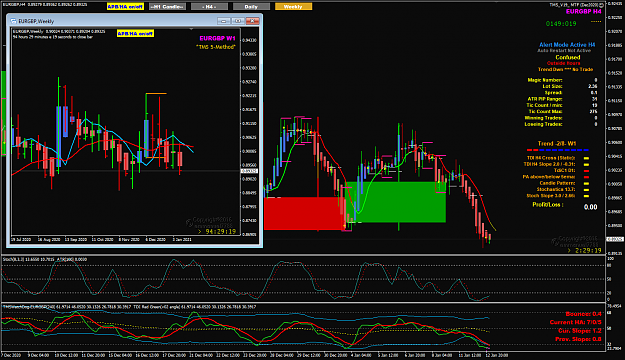625x360 pixels.
Task: Maximize the EURGBP,Weekly chart window
Action: (x=238, y=21)
